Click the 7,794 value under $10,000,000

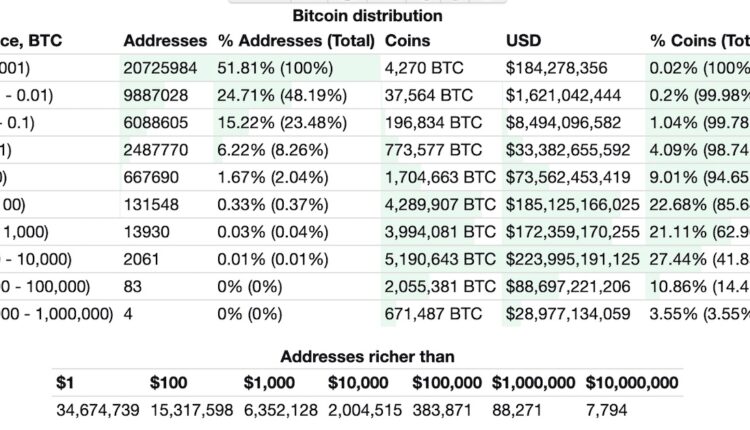pos(605,411)
